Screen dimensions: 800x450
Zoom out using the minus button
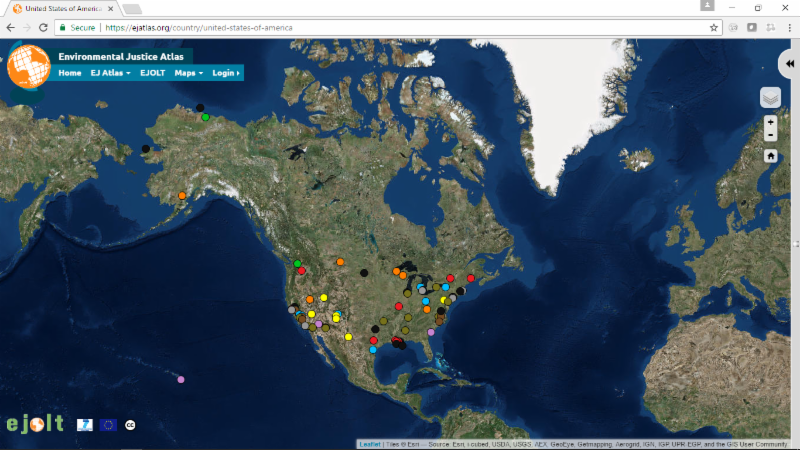pos(770,135)
